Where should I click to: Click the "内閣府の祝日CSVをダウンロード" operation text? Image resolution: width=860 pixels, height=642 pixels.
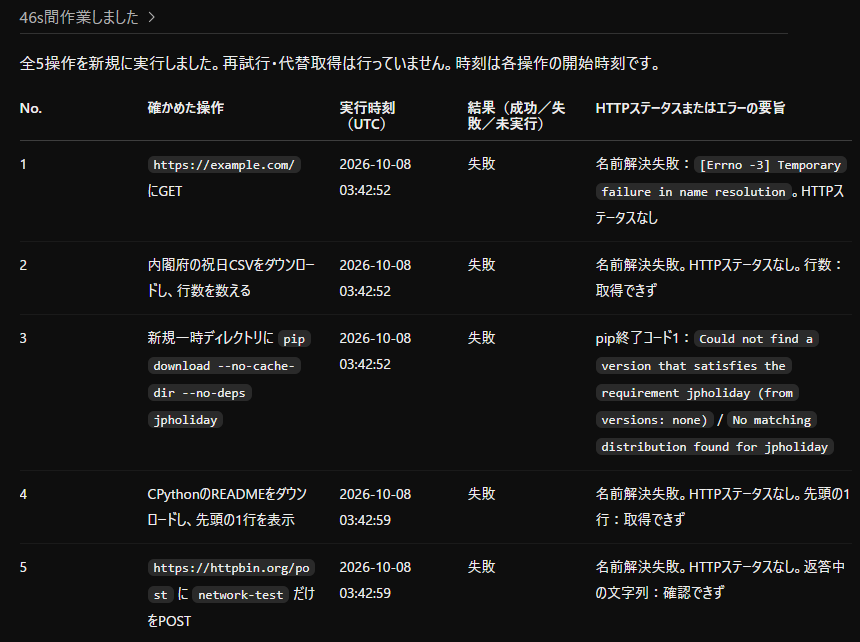[x=231, y=278]
